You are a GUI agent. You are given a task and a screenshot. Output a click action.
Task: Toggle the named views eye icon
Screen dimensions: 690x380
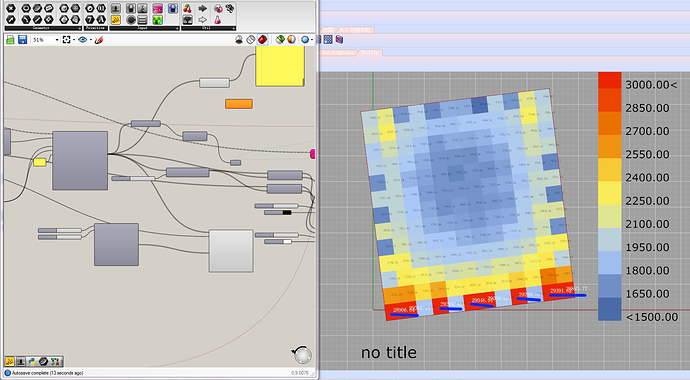[x=83, y=40]
